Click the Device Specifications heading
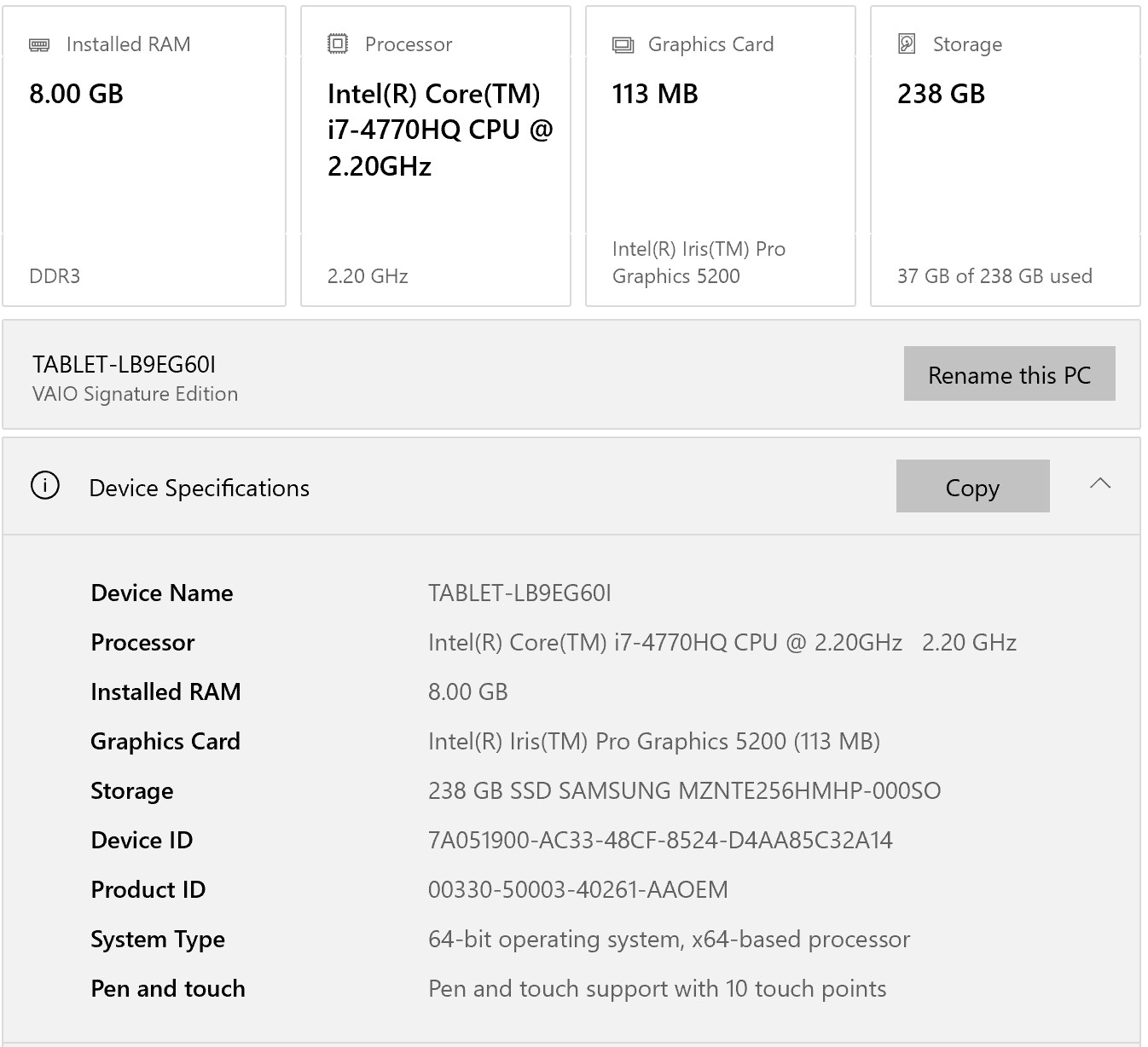The image size is (1148, 1047). 200,488
